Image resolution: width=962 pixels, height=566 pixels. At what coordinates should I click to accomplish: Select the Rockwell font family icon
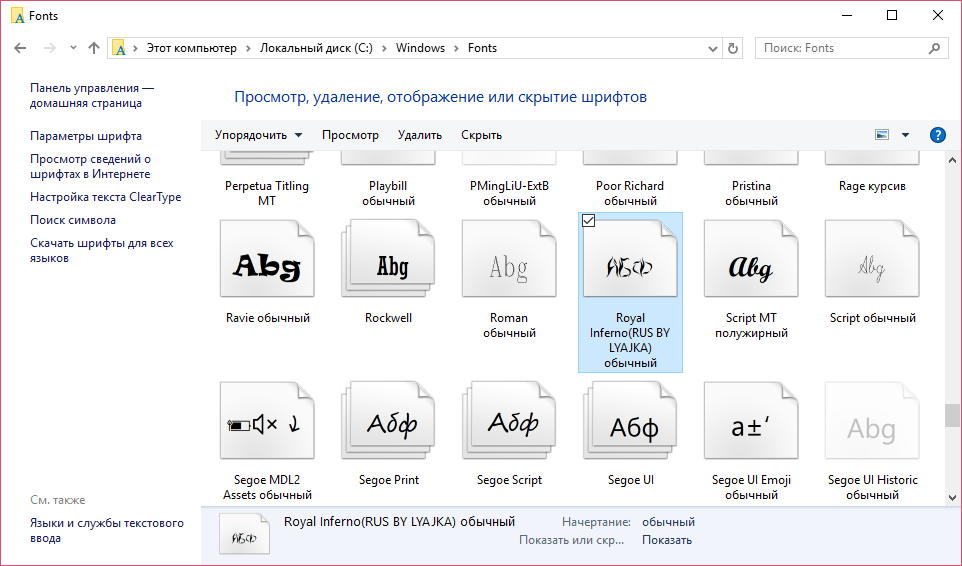389,265
